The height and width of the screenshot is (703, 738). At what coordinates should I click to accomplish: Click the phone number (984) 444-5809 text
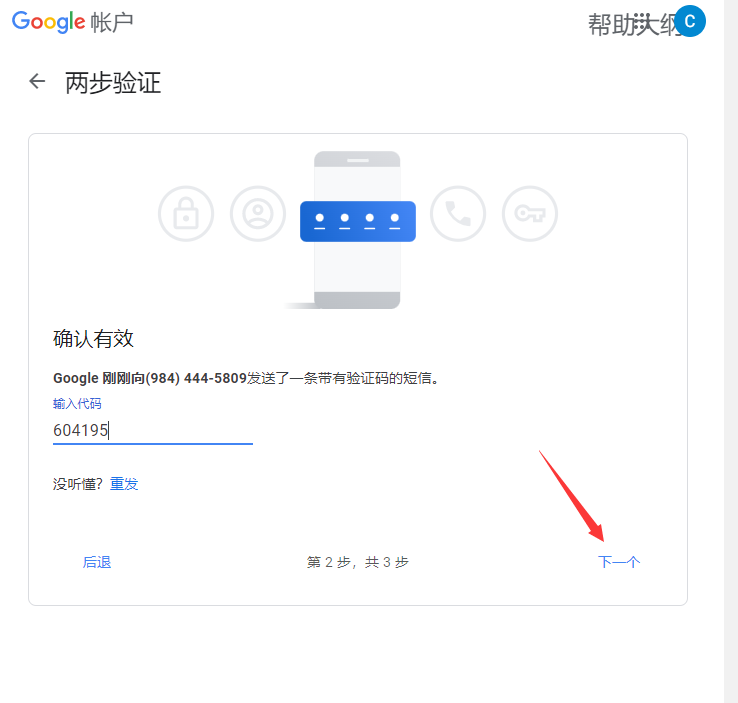196,378
